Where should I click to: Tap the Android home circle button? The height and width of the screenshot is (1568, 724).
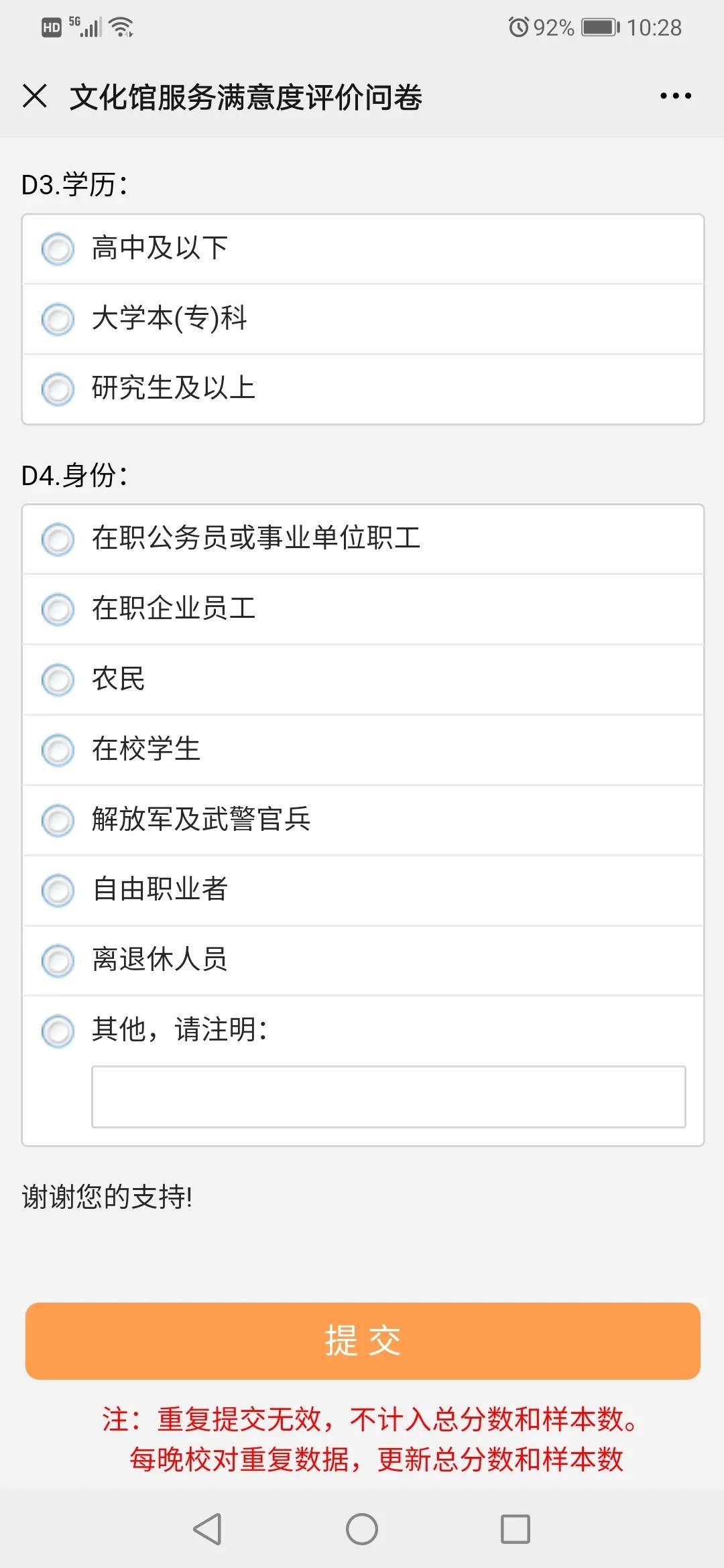tap(362, 1528)
